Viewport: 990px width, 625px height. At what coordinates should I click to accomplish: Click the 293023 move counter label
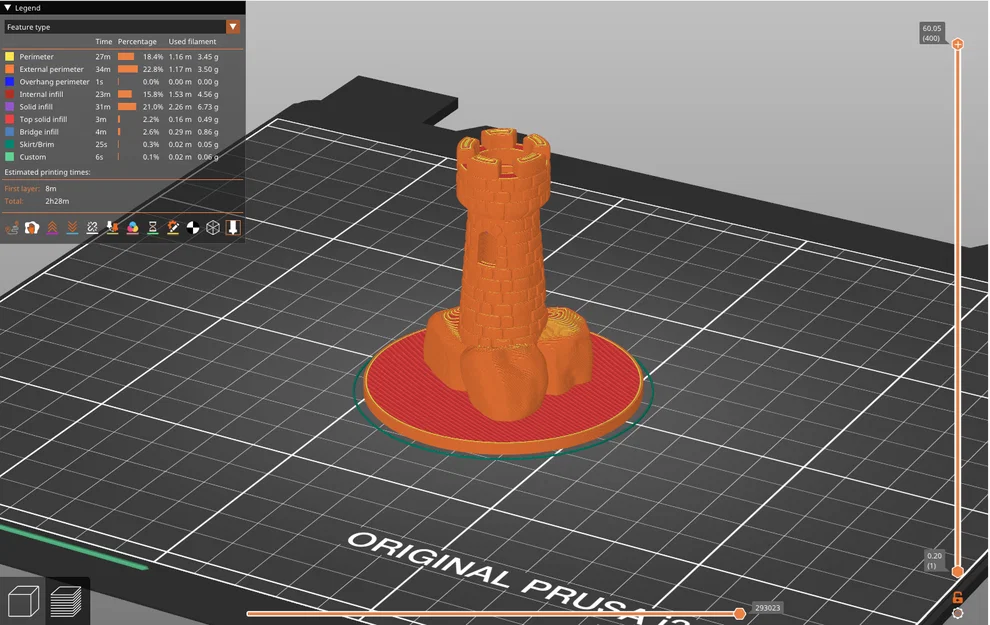(x=767, y=608)
